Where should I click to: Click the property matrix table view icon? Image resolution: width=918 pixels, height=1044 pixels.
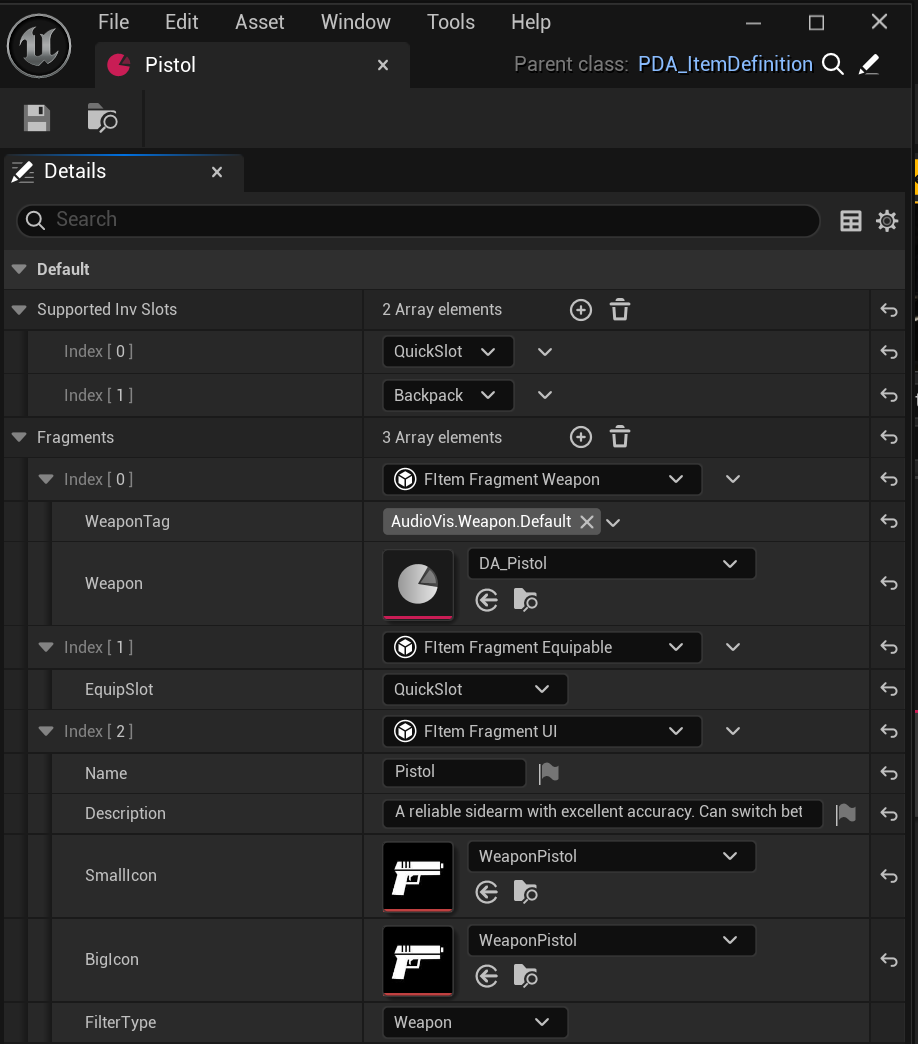click(850, 221)
